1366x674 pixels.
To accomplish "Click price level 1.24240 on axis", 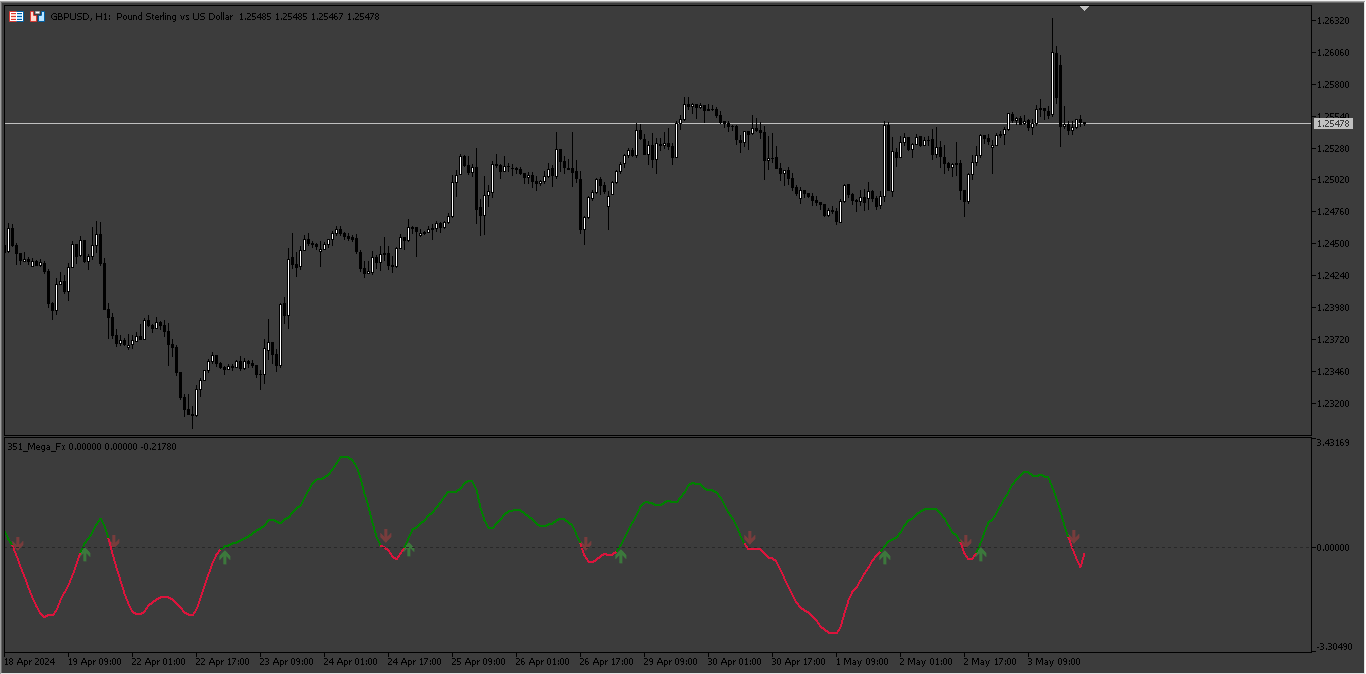I will 1332,276.
